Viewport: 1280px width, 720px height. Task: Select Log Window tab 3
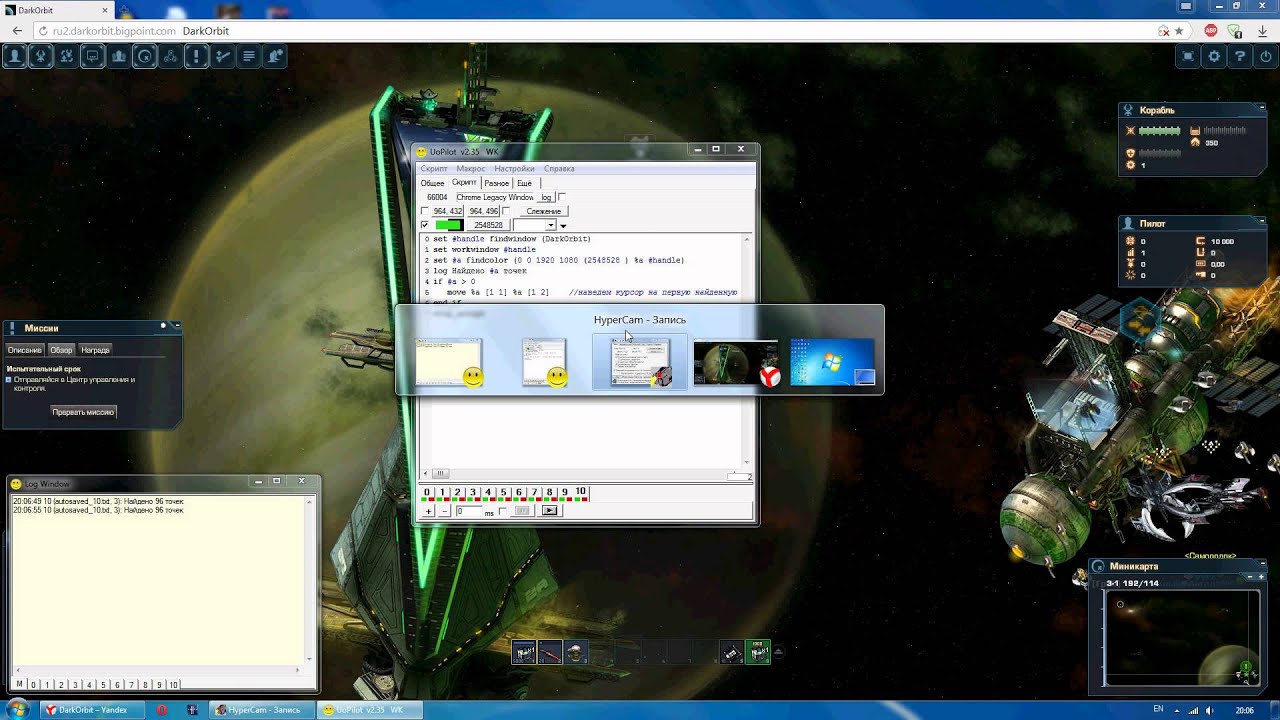click(75, 685)
